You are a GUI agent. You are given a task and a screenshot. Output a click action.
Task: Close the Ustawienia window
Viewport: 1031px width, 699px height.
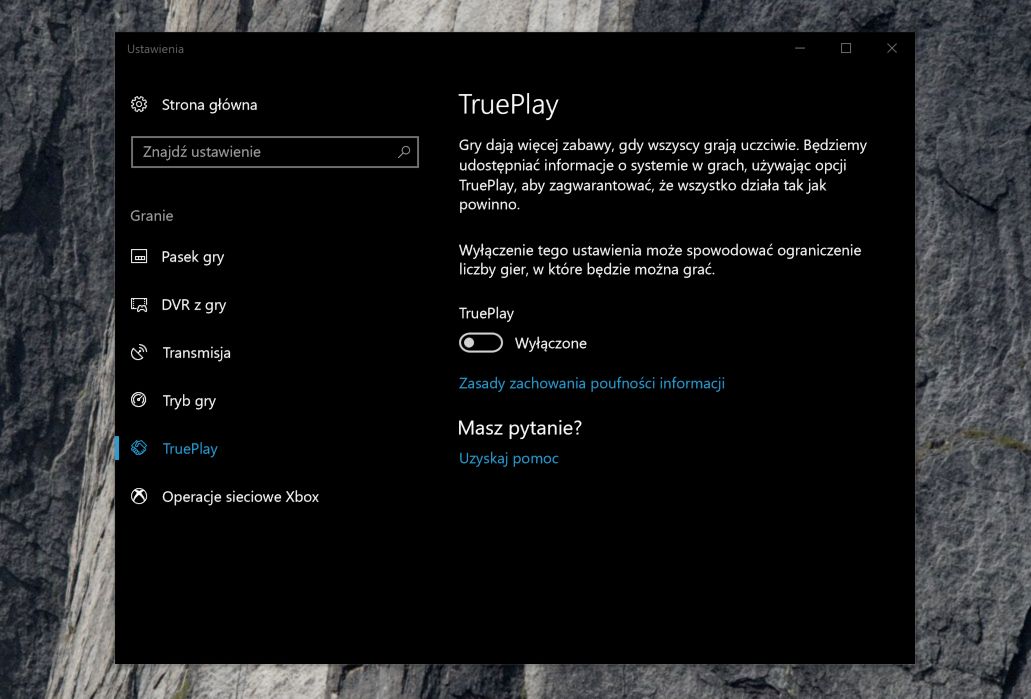coord(892,48)
